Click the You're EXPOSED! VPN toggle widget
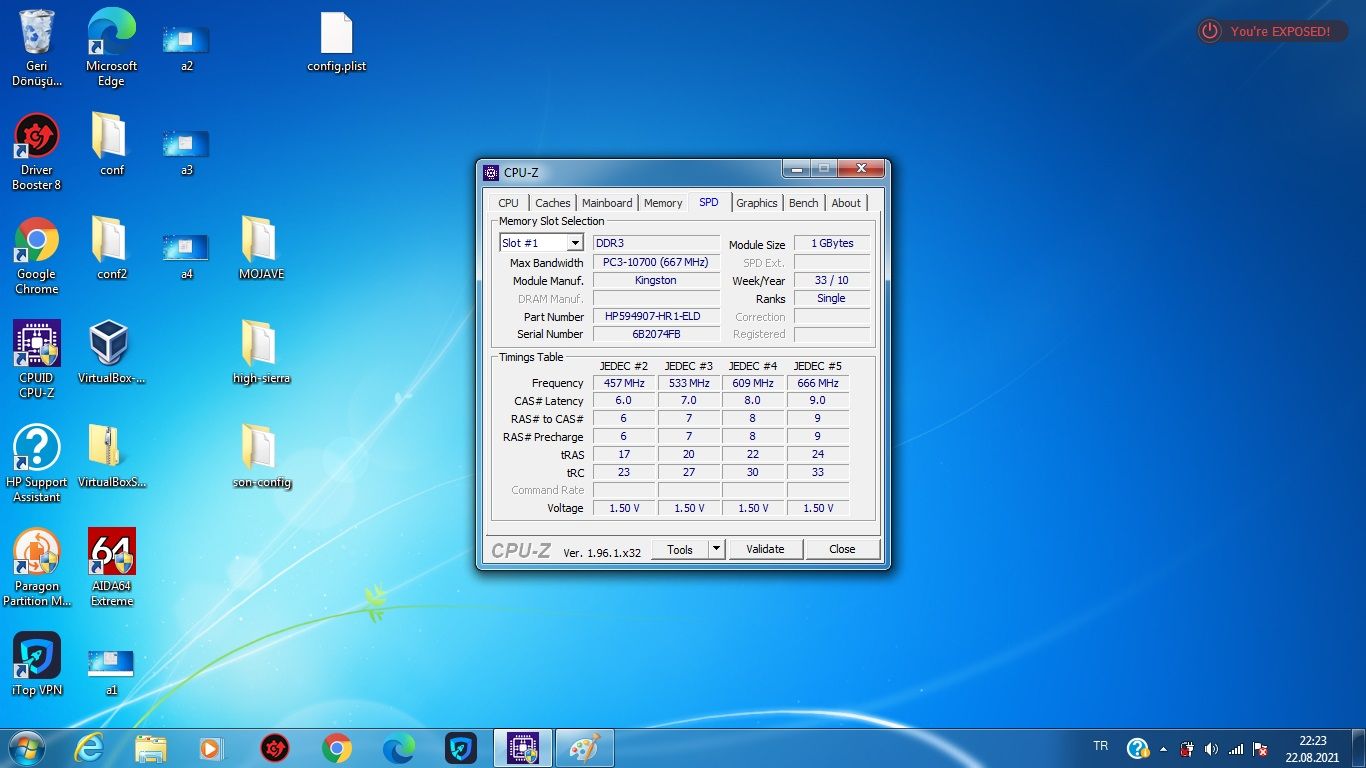This screenshot has width=1366, height=768. [x=1270, y=32]
